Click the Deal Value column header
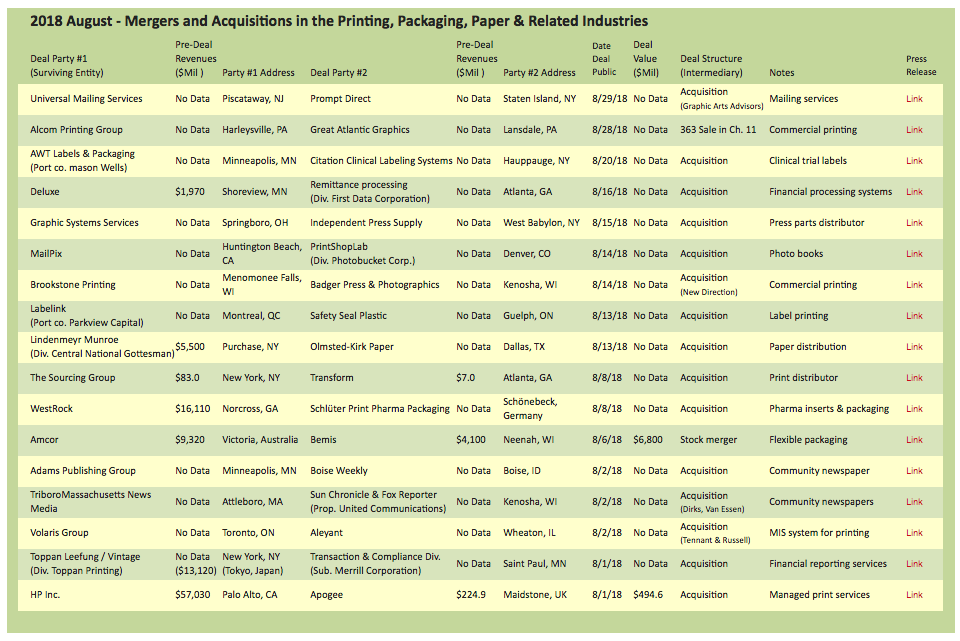The height and width of the screenshot is (641, 960). [x=646, y=58]
